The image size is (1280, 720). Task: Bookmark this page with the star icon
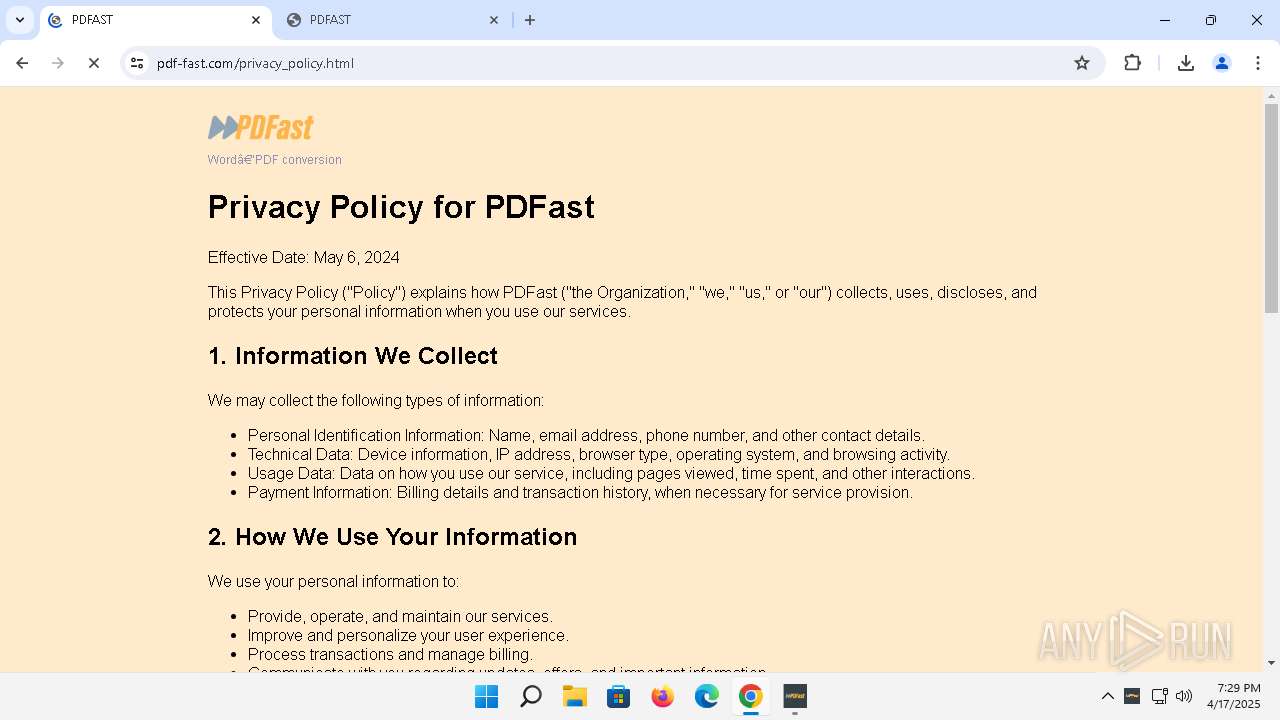click(1082, 63)
